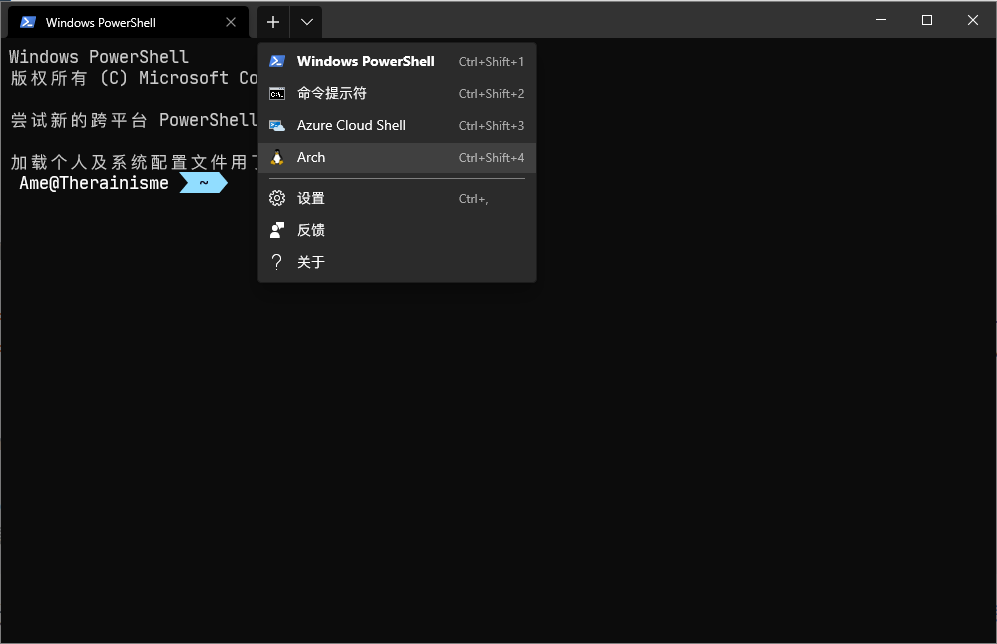This screenshot has width=997, height=644.
Task: Click the Arch penguin icon
Action: (x=277, y=157)
